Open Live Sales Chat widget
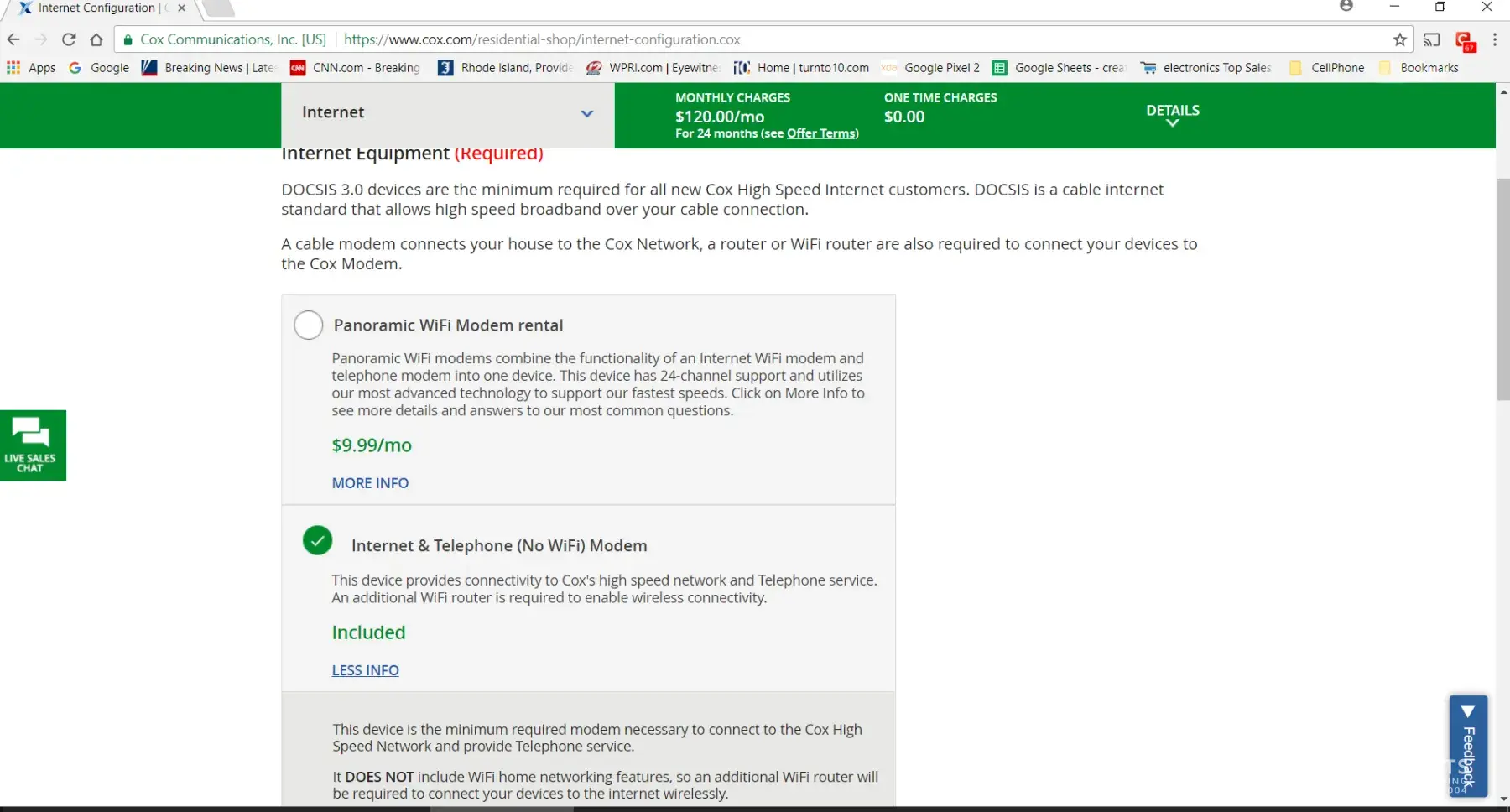 pos(32,445)
